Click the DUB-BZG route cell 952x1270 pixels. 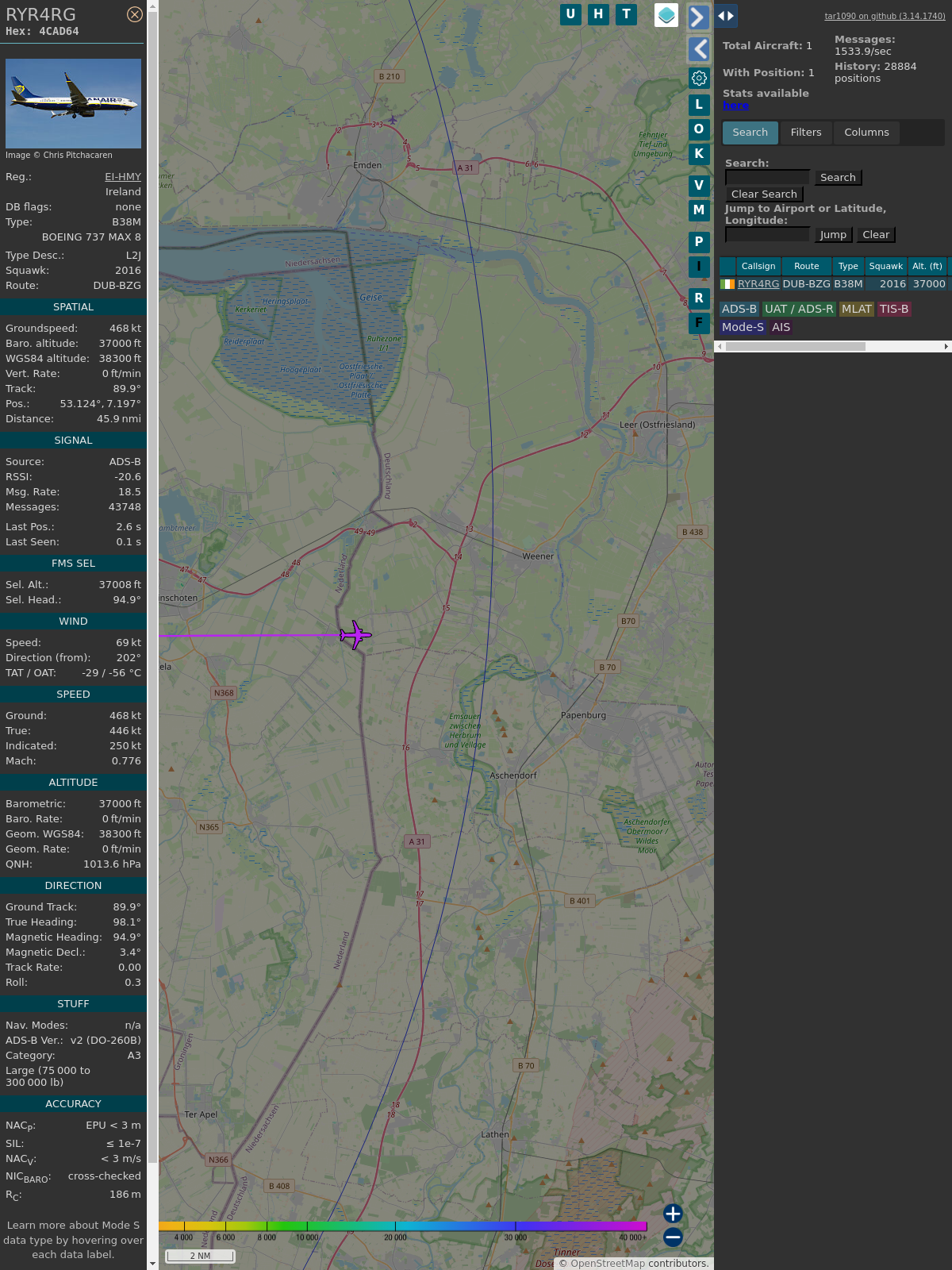(806, 284)
